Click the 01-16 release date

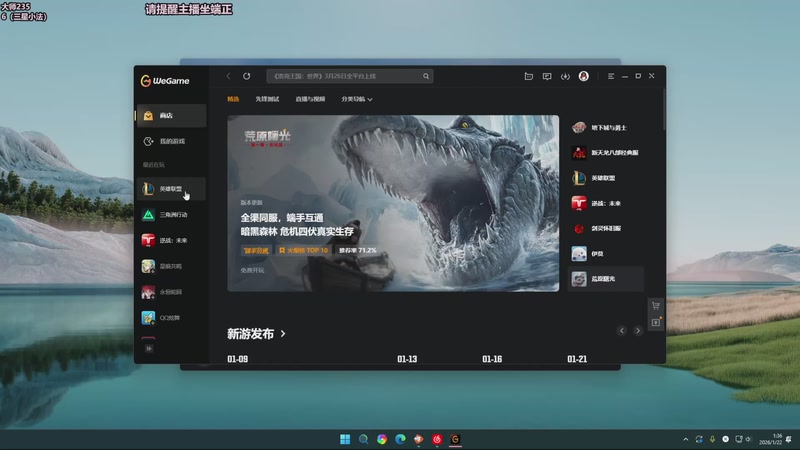coord(492,359)
